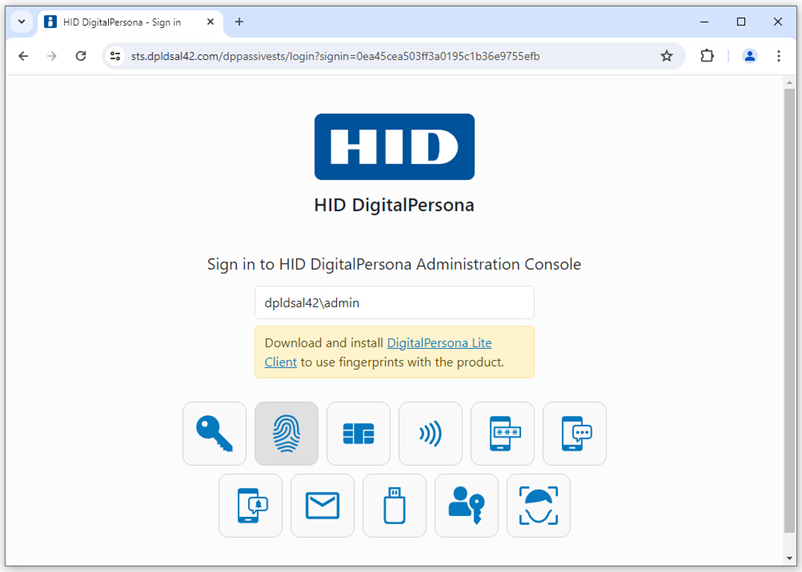Image resolution: width=802 pixels, height=572 pixels.
Task: Open the Chrome profile avatar
Action: (x=750, y=56)
